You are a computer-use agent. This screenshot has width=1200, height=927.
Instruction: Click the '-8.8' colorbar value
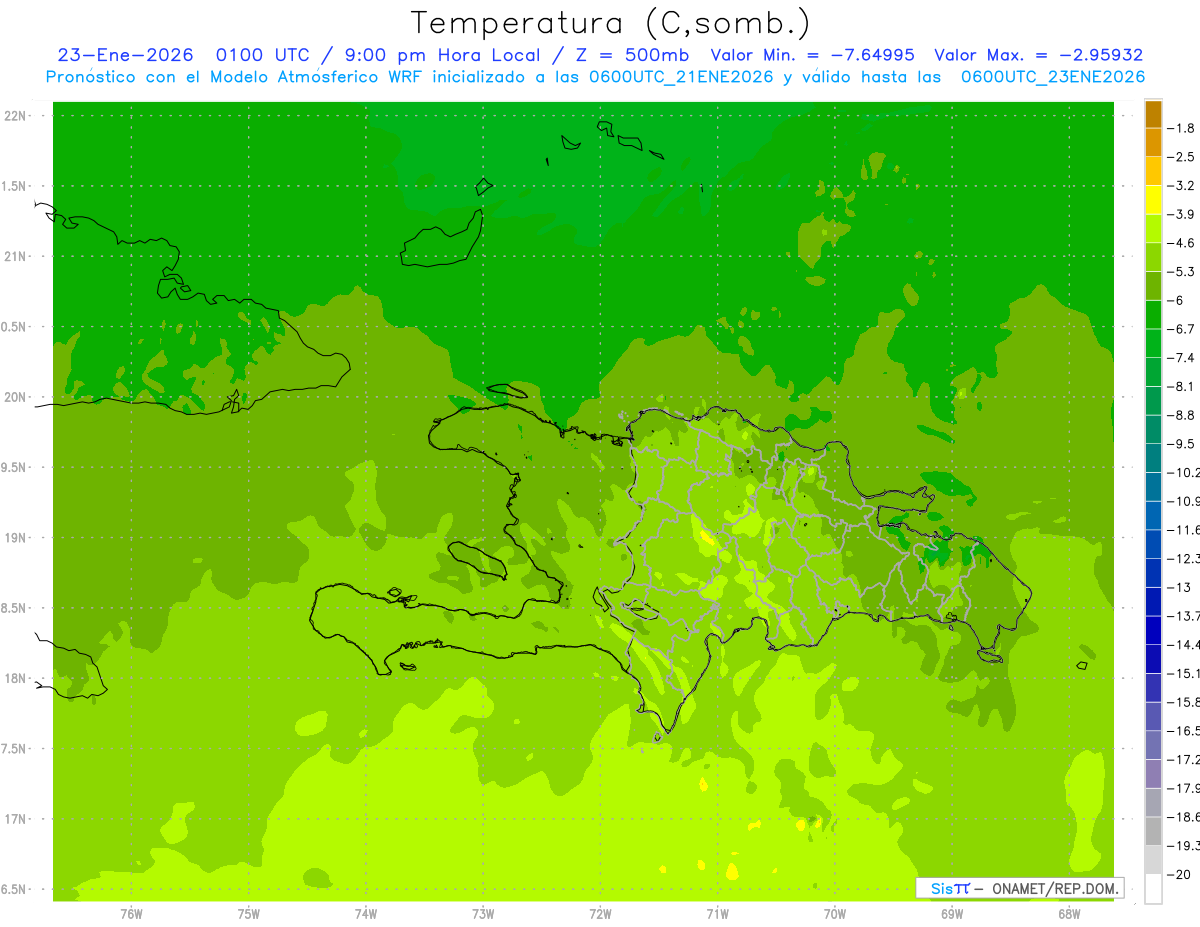click(x=1181, y=415)
